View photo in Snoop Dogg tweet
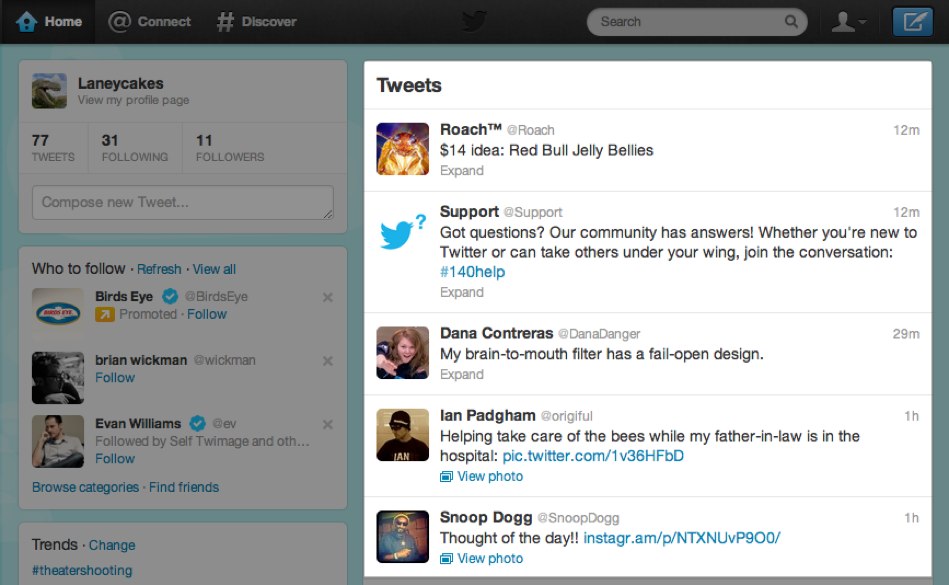Viewport: 949px width, 585px height. [490, 558]
